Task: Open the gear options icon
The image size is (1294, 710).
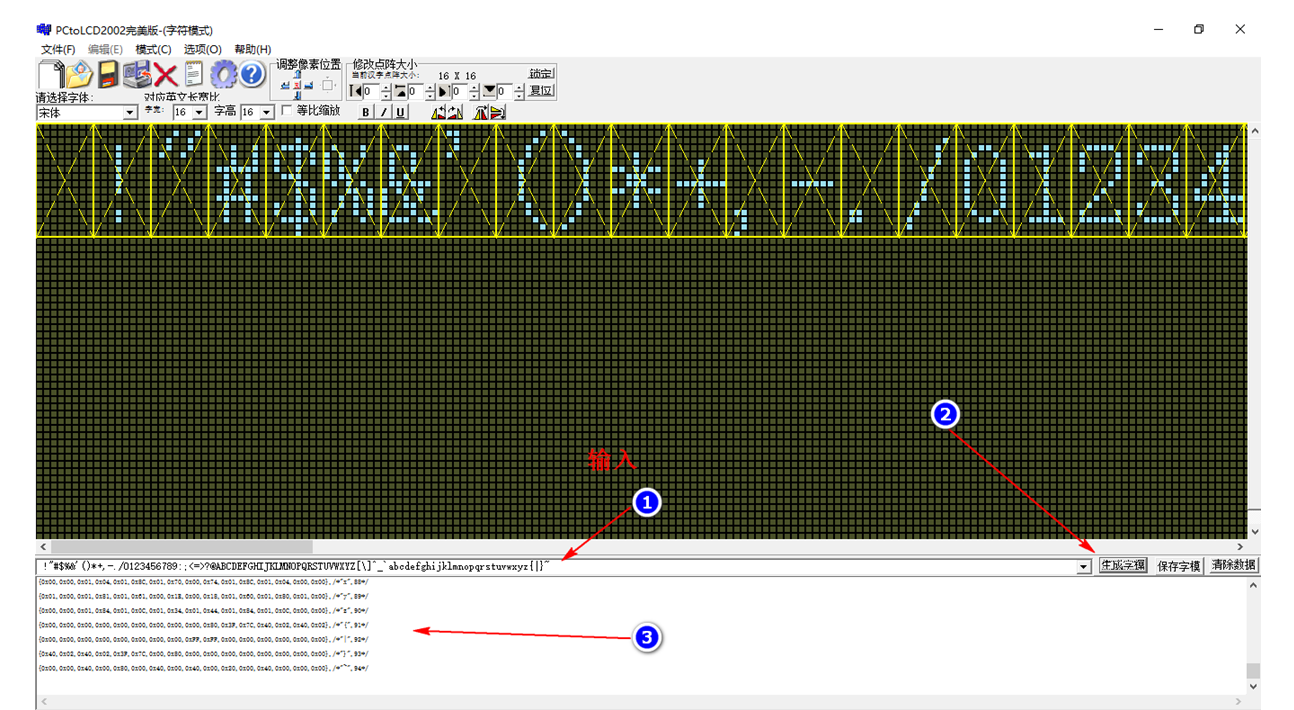Action: [x=223, y=75]
